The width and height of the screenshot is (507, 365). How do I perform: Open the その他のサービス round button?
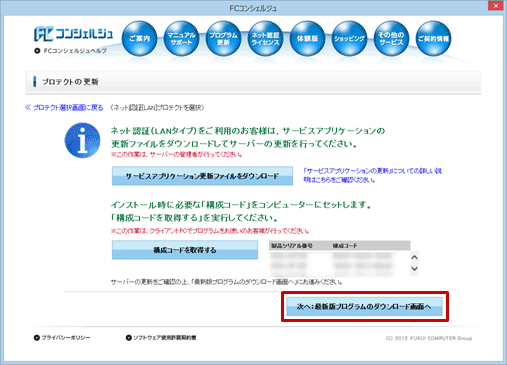point(391,39)
